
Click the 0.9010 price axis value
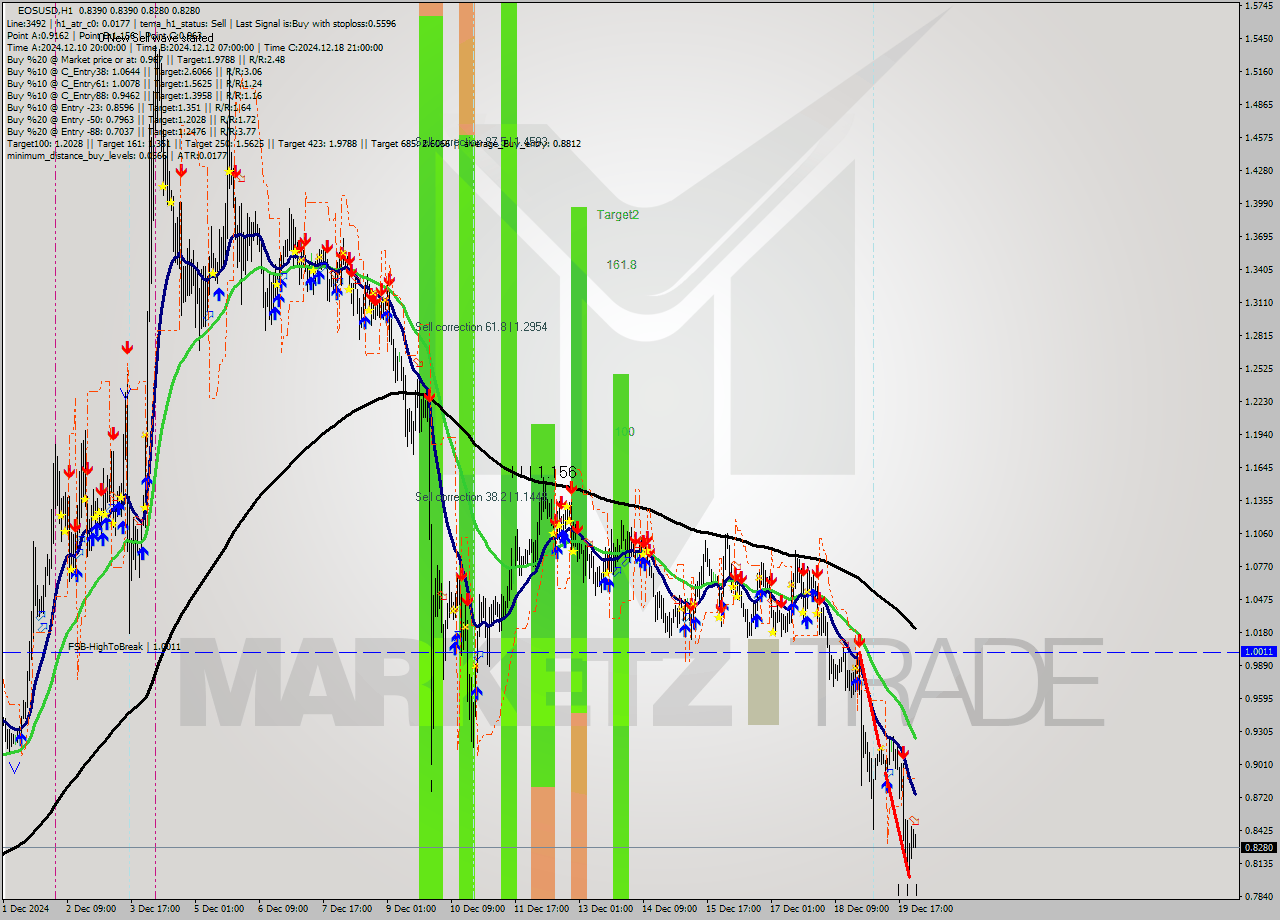[x=1259, y=764]
